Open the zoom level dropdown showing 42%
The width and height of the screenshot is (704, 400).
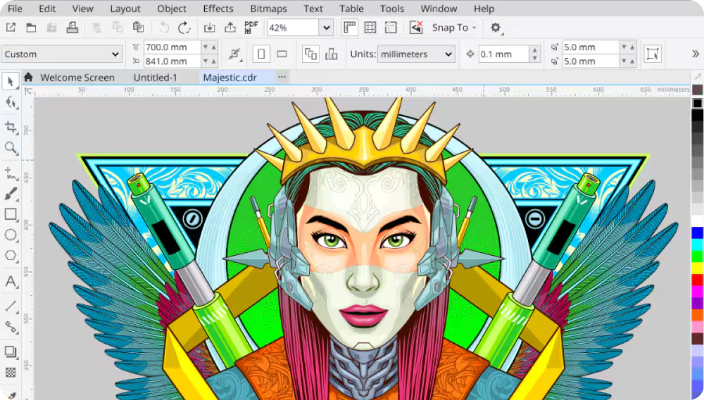click(325, 28)
